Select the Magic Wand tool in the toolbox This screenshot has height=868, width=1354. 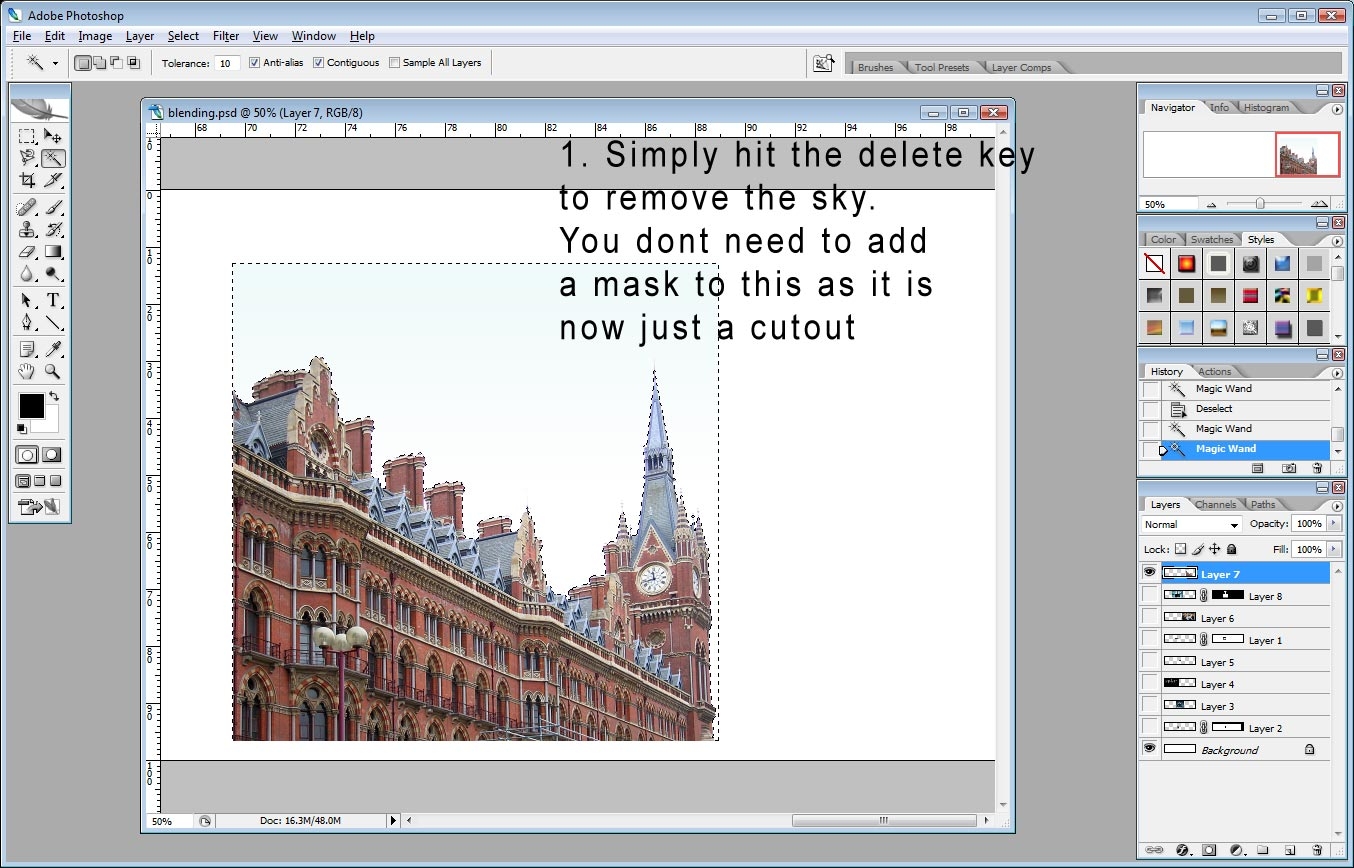(x=53, y=158)
